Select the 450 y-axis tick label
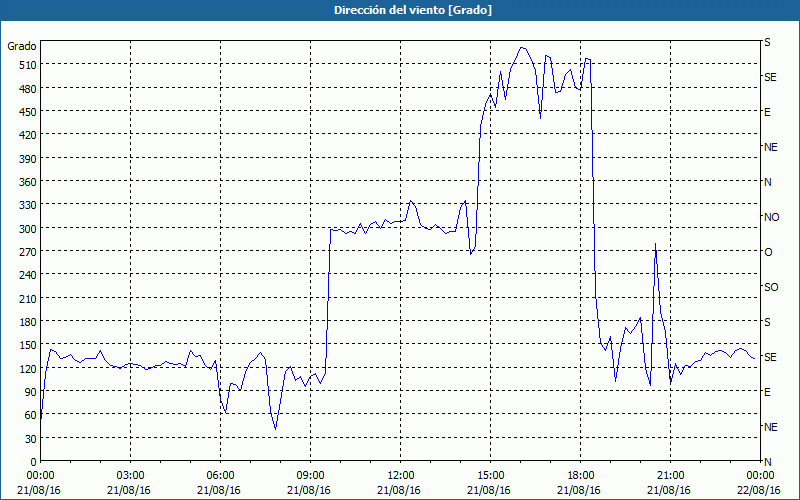This screenshot has width=800, height=500. click(28, 112)
